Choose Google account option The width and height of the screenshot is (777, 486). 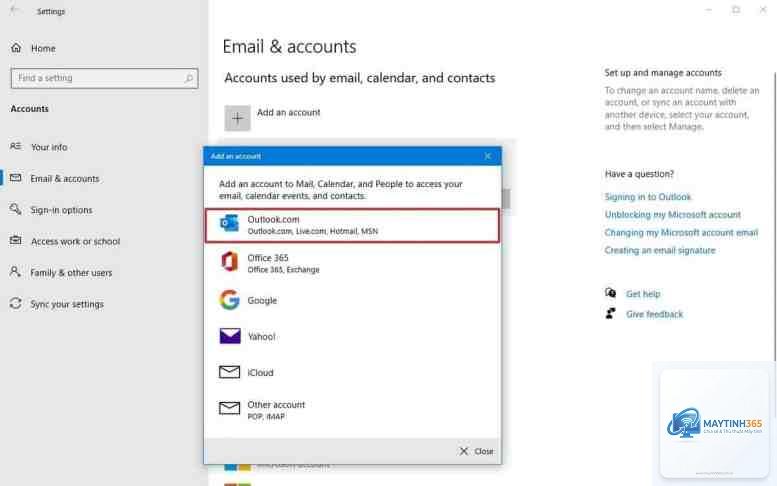click(x=352, y=300)
